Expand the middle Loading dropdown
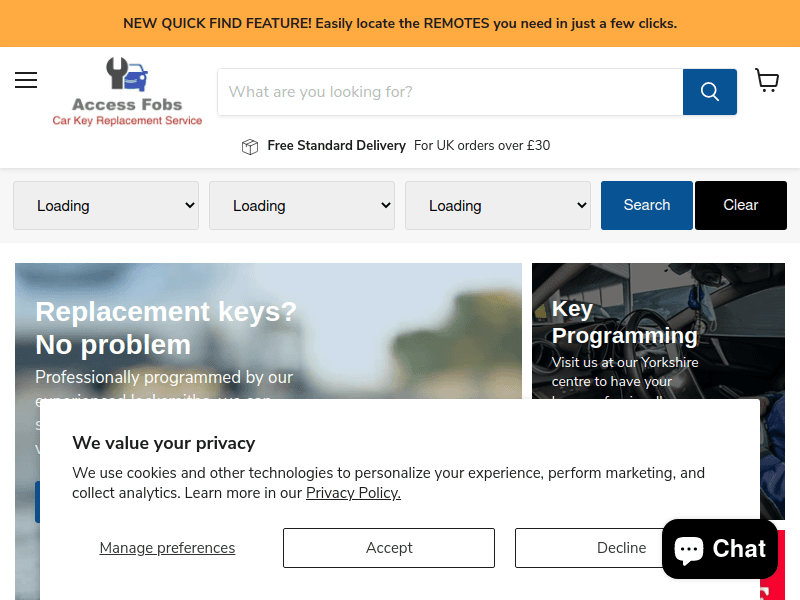Image resolution: width=800 pixels, height=600 pixels. click(x=302, y=206)
